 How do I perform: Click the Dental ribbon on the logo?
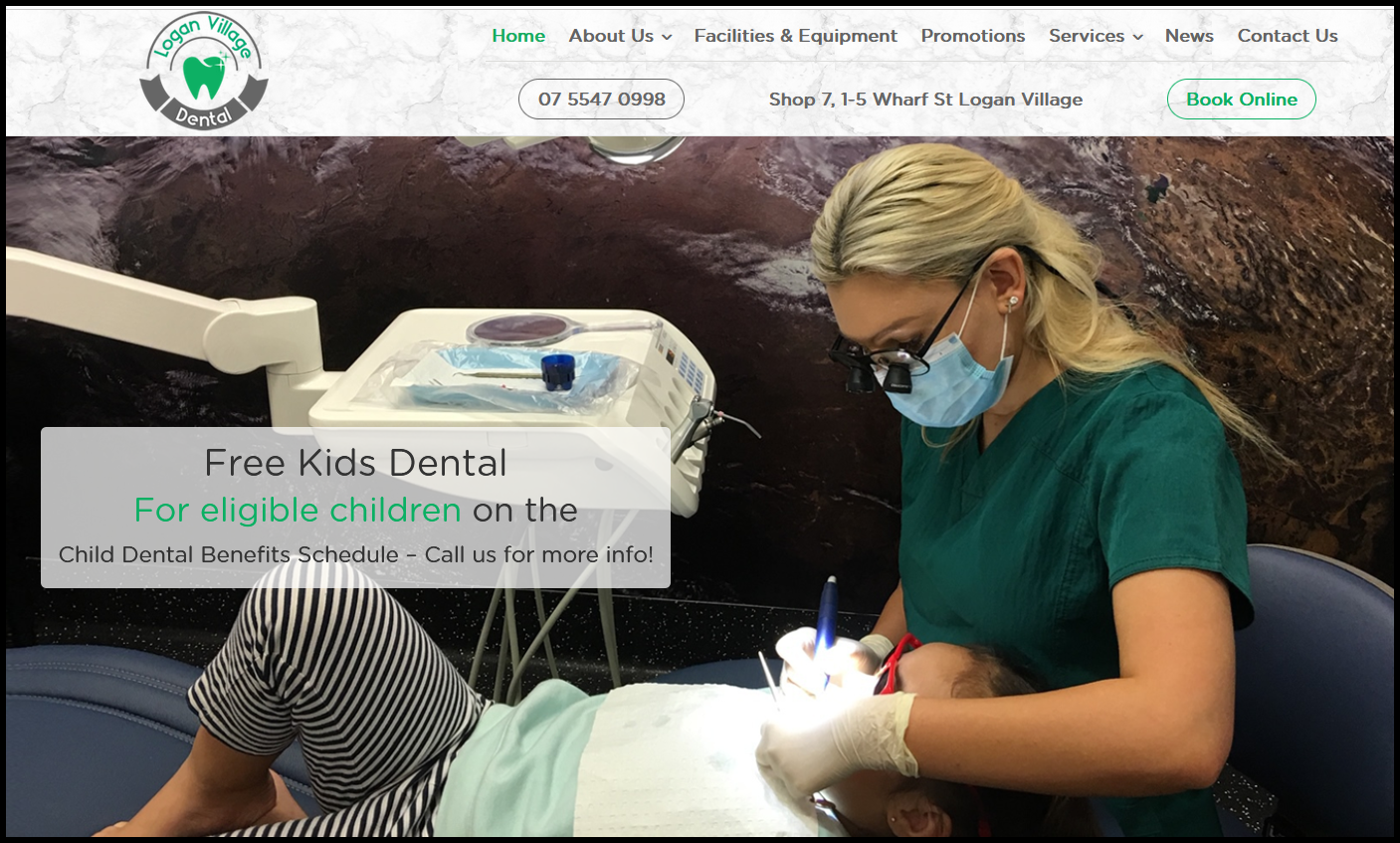(203, 113)
